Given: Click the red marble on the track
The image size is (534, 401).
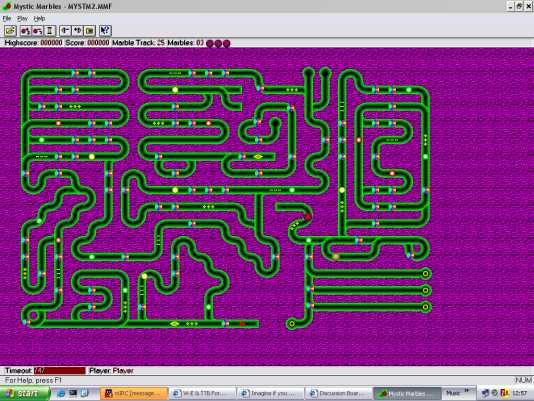Looking at the screenshot, I should pyautogui.click(x=308, y=217).
